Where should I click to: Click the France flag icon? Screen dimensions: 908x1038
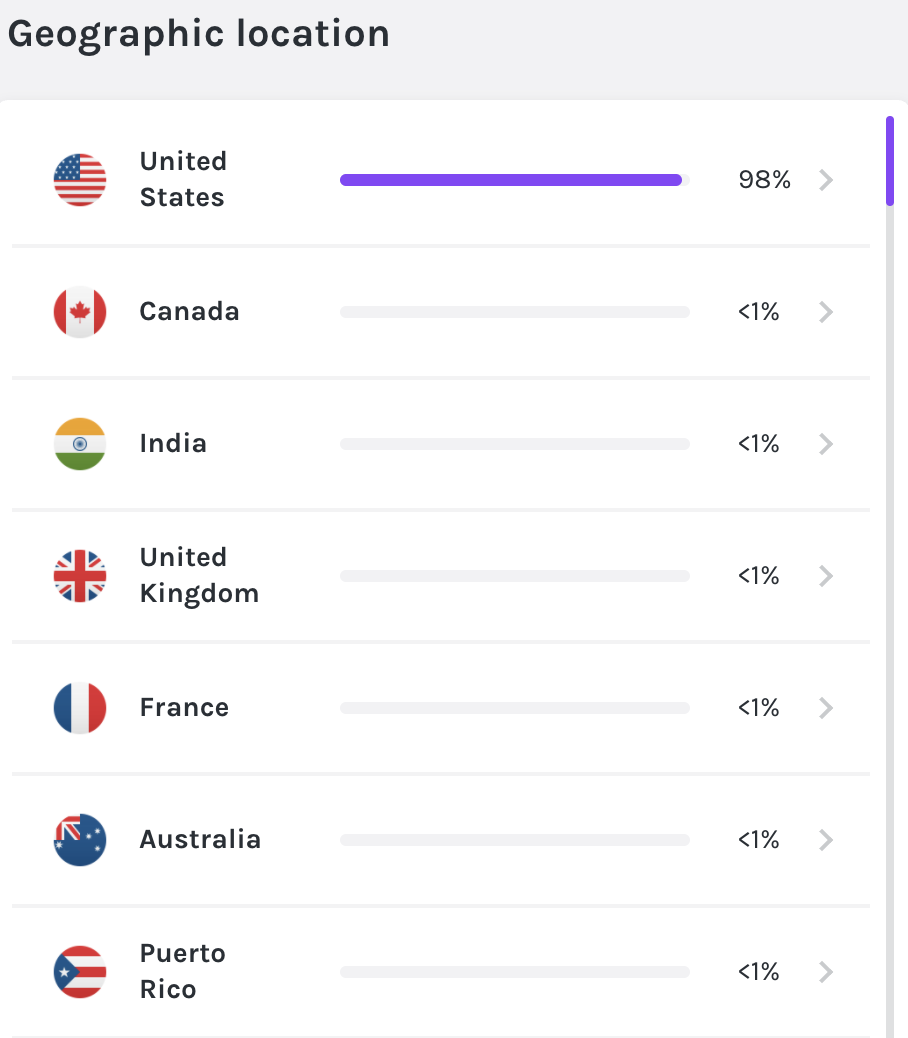(80, 708)
